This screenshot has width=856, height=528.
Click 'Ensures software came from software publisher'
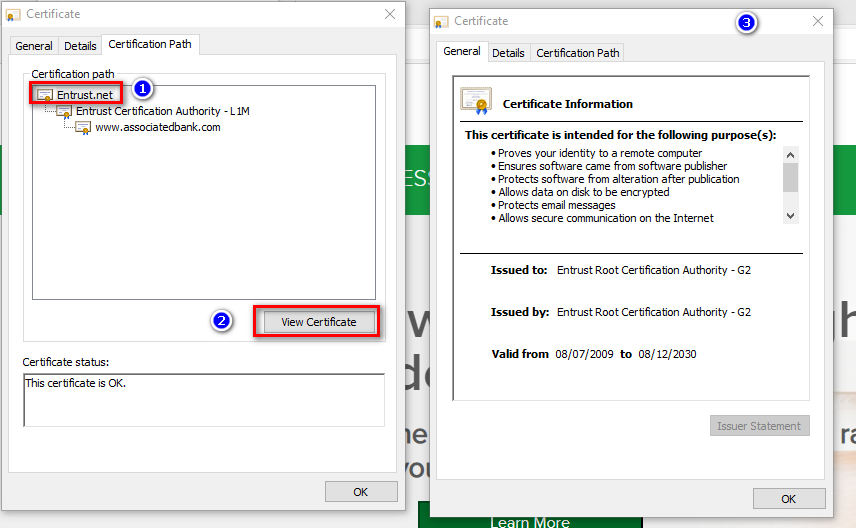tap(613, 166)
